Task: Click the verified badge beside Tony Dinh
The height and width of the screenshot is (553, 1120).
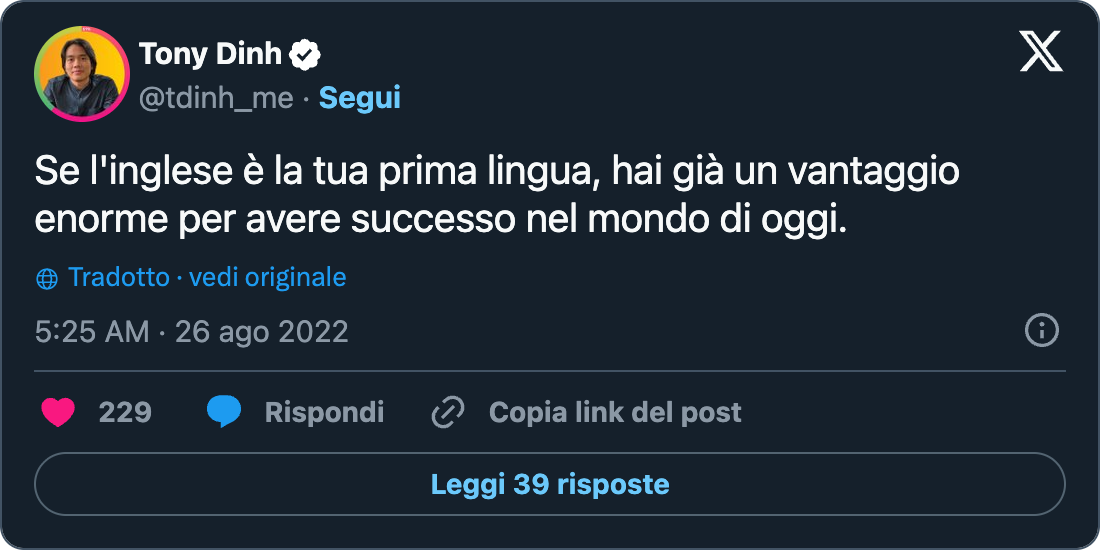Action: pos(305,54)
